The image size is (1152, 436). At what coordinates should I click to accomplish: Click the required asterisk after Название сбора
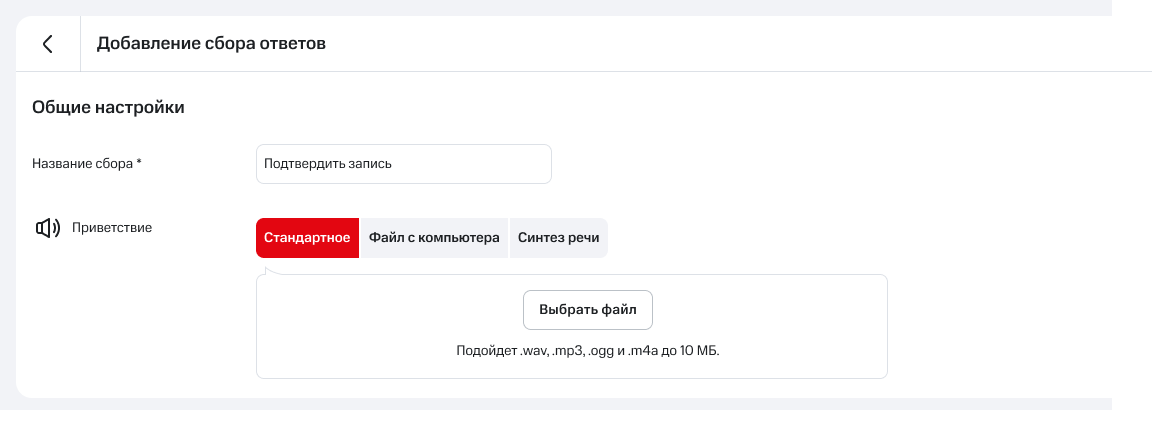coord(139,163)
